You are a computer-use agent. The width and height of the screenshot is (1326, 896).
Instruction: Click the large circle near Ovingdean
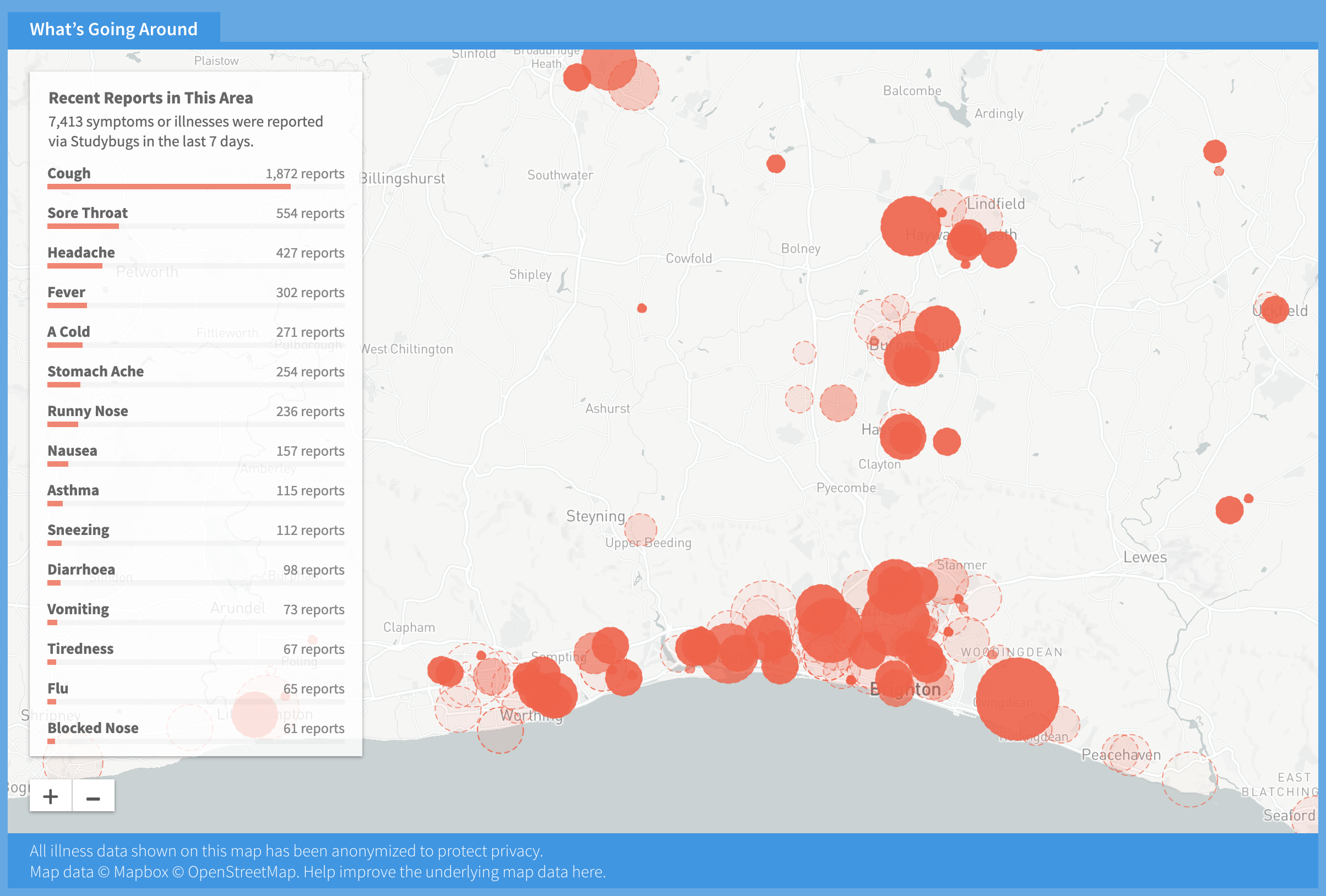click(x=1017, y=698)
